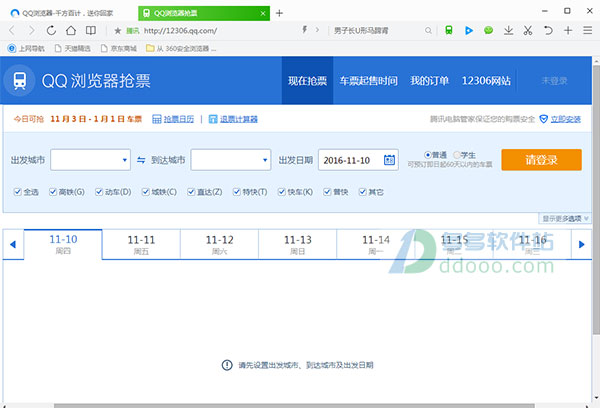Expand 显示更多选项 options

[565, 219]
